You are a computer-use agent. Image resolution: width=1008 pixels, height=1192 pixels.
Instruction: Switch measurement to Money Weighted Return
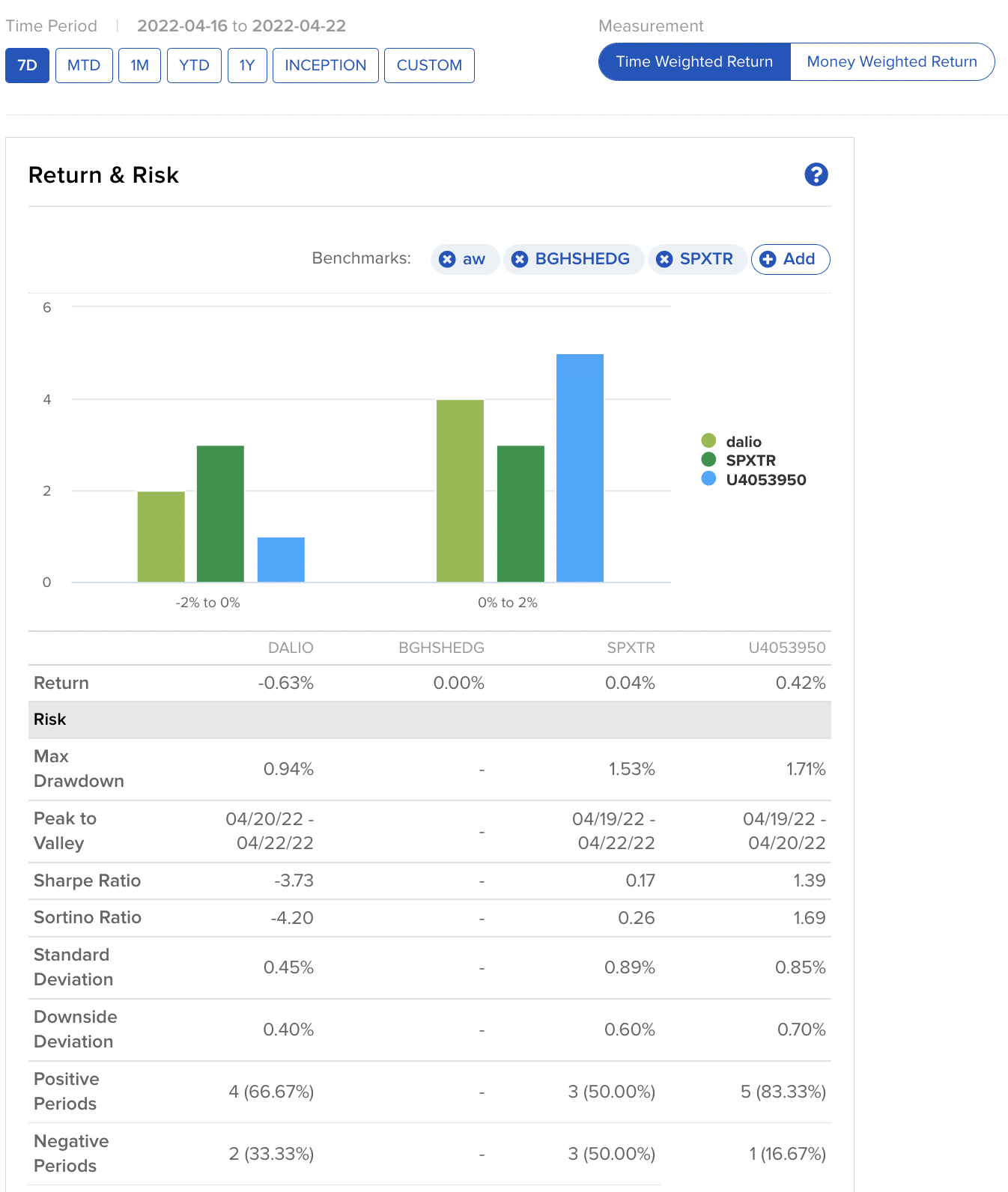(x=891, y=61)
